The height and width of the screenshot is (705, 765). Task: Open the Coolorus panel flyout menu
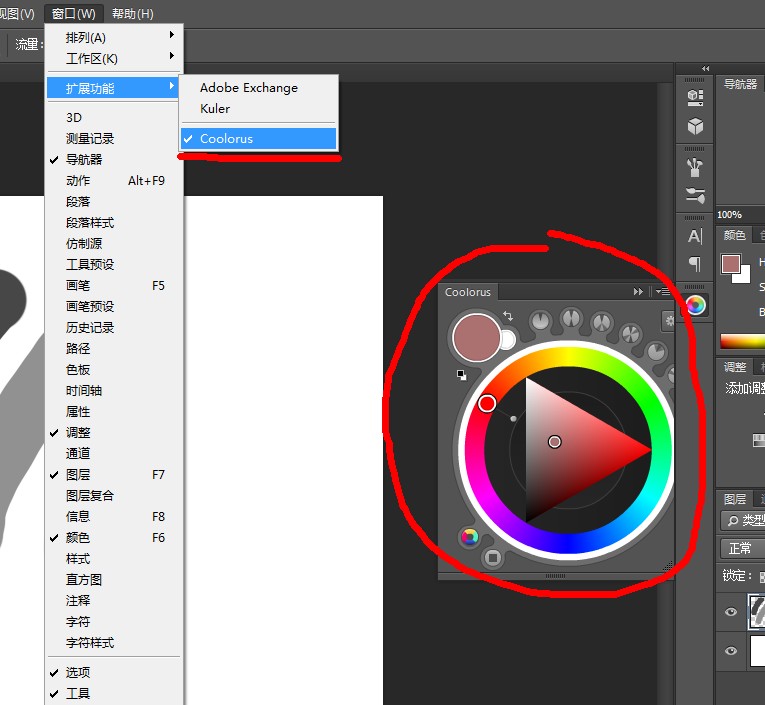click(663, 291)
